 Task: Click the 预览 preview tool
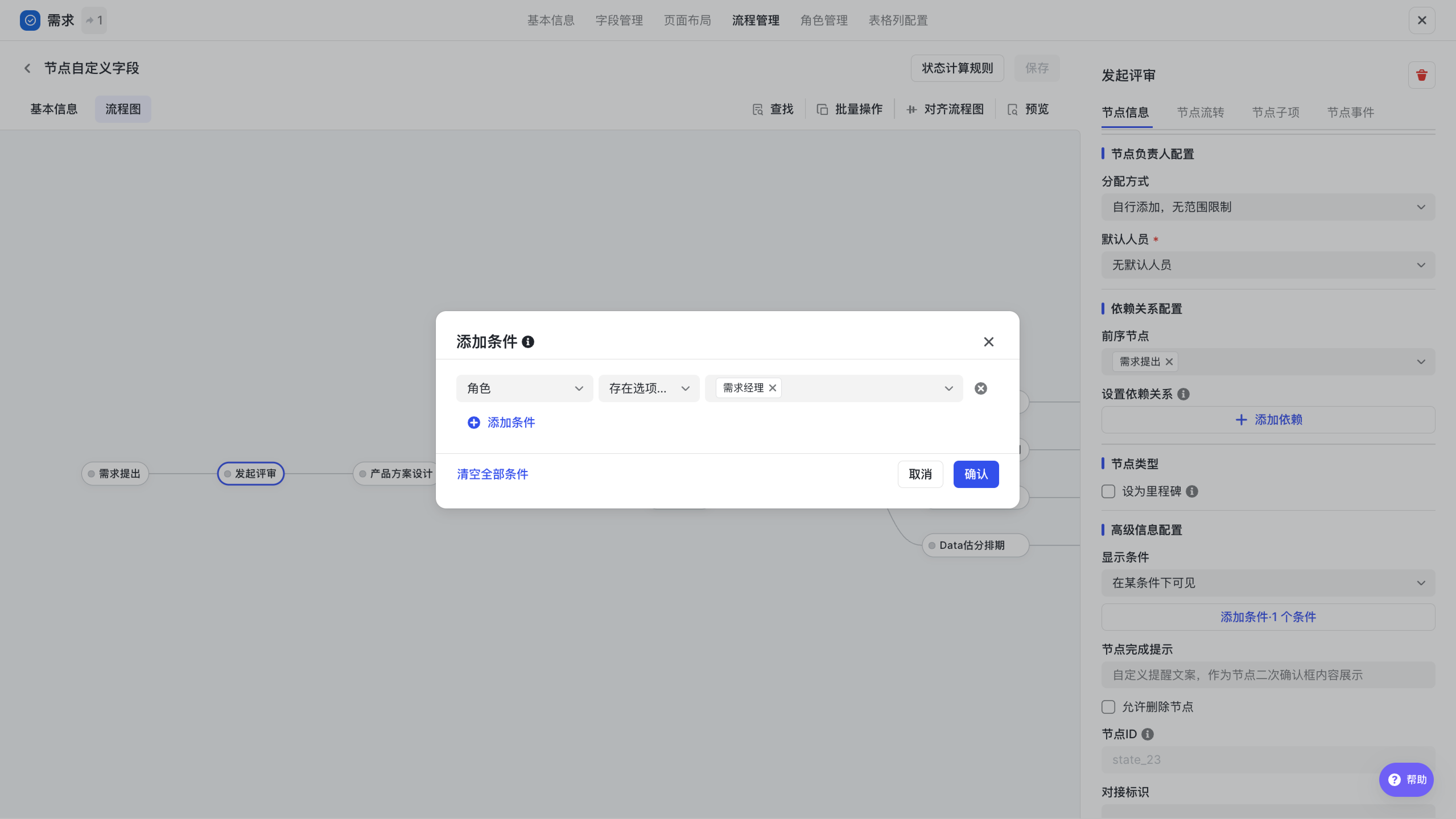(x=1028, y=109)
